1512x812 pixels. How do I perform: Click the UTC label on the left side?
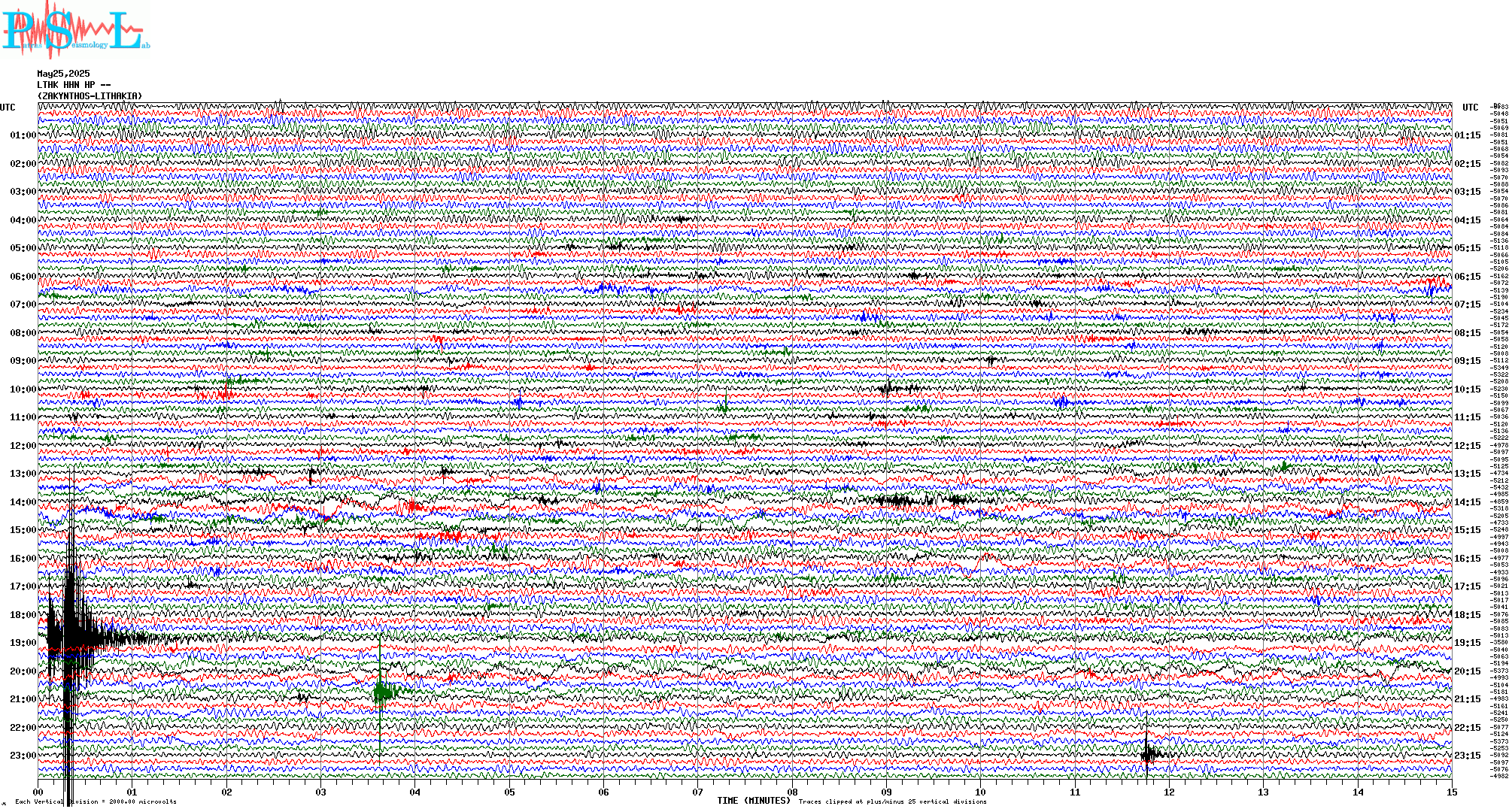point(8,108)
